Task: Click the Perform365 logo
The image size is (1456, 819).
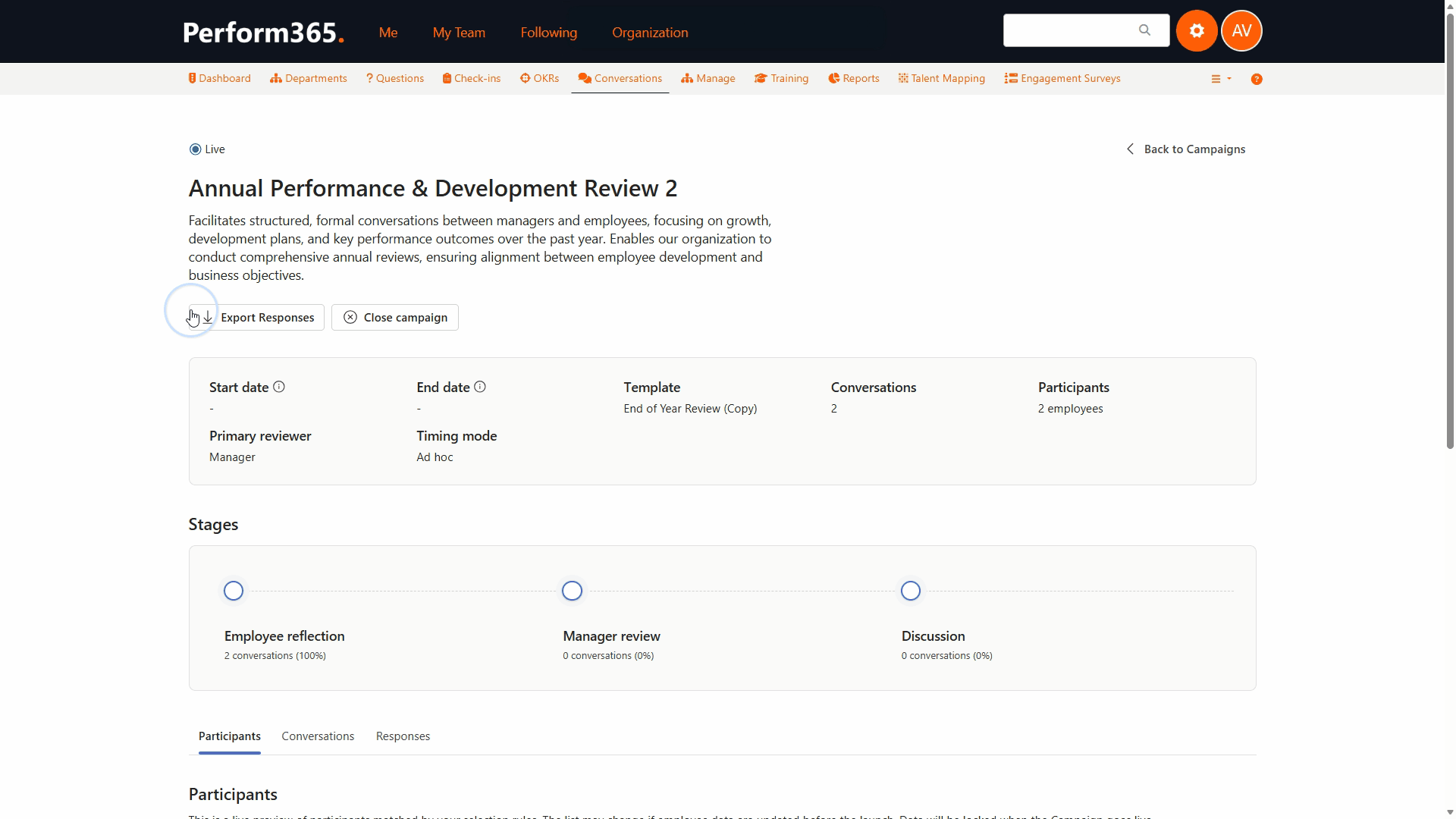Action: pyautogui.click(x=264, y=33)
